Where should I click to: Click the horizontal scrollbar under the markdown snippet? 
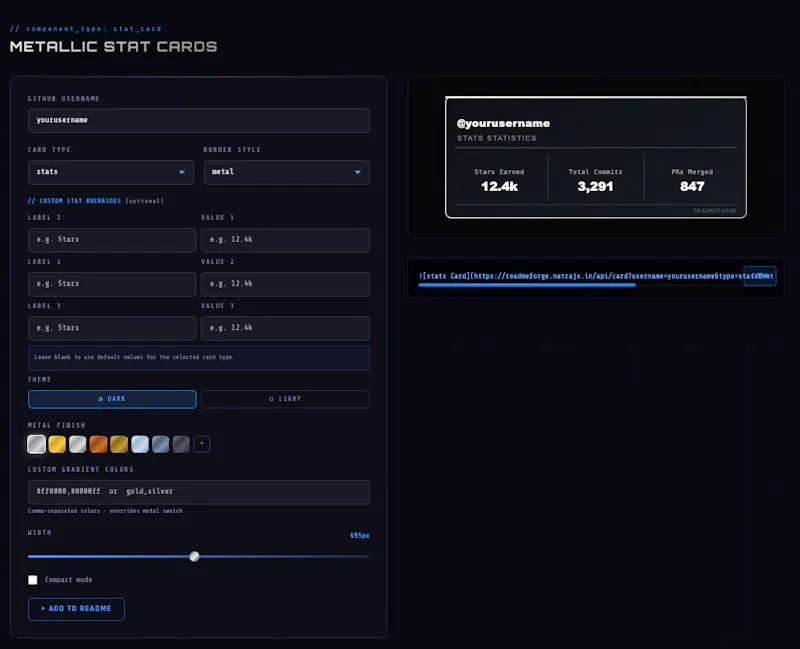(527, 285)
